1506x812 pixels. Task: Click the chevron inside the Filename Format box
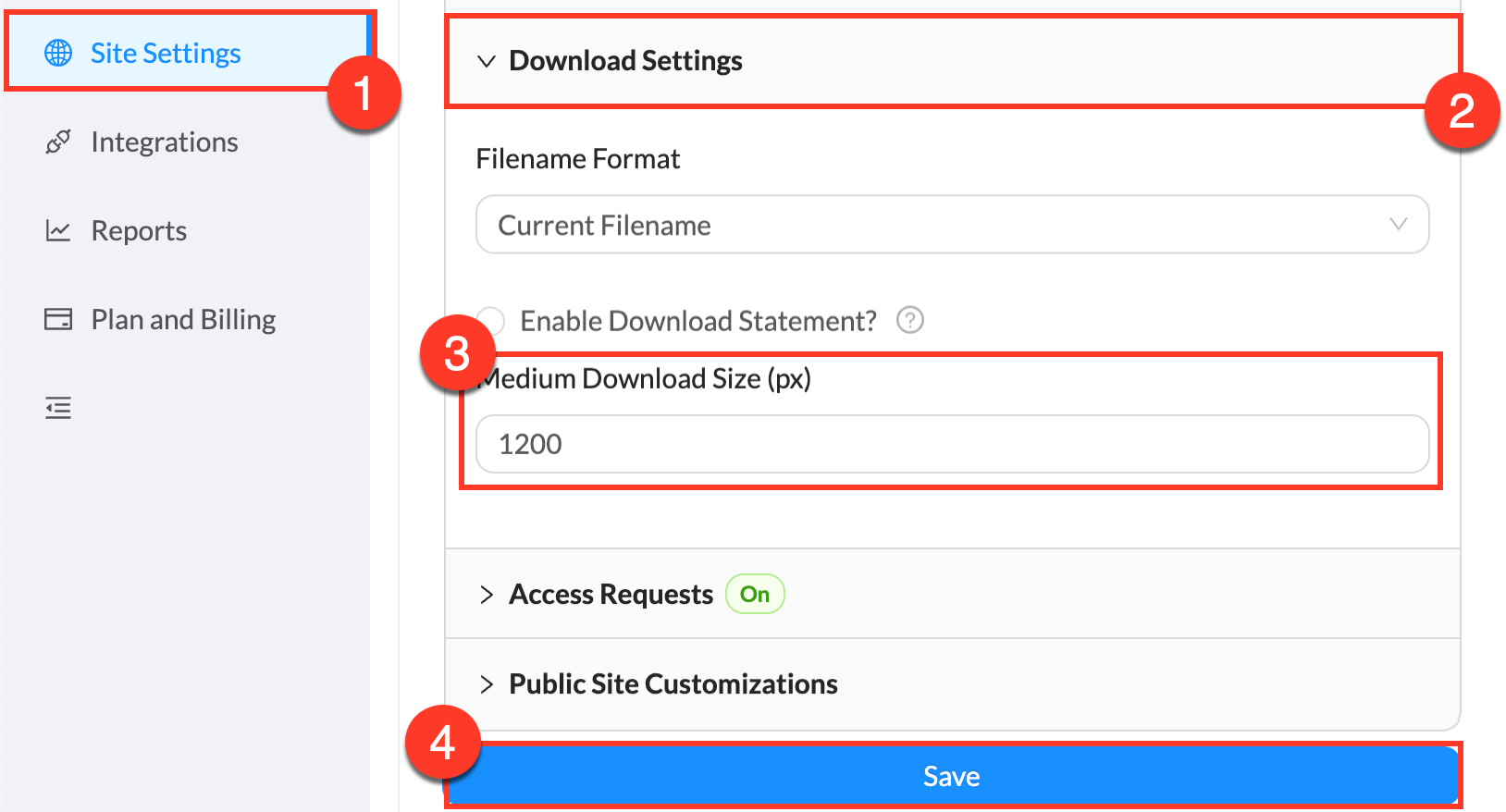point(1397,224)
